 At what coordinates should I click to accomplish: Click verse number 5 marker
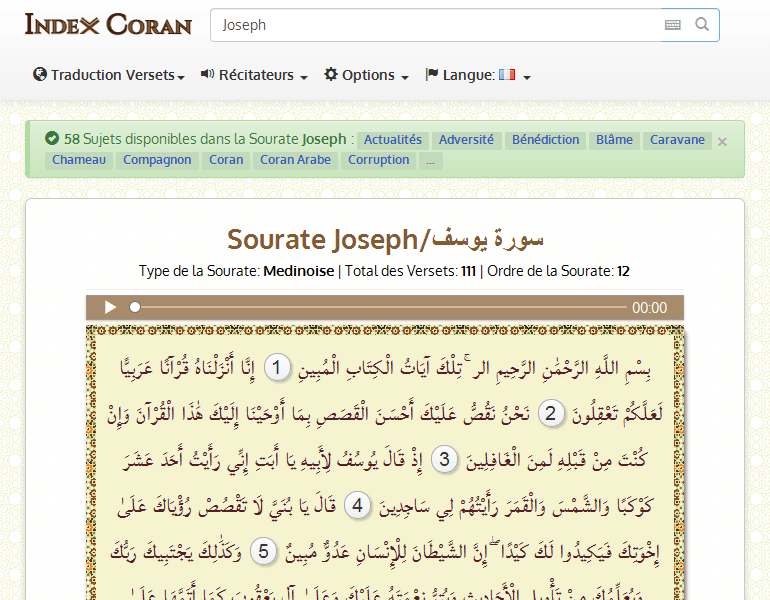pos(264,551)
